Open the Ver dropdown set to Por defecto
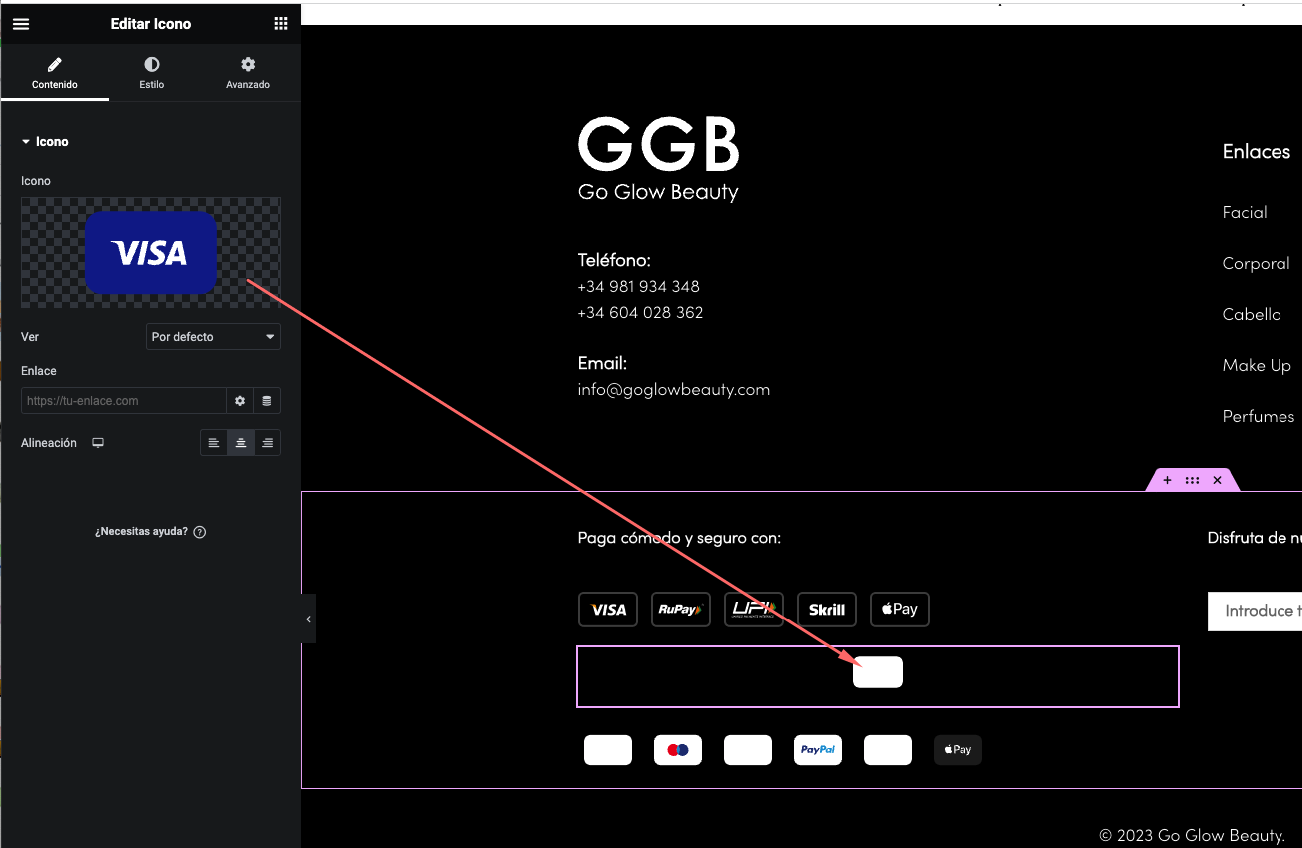This screenshot has height=848, width=1302. [213, 337]
